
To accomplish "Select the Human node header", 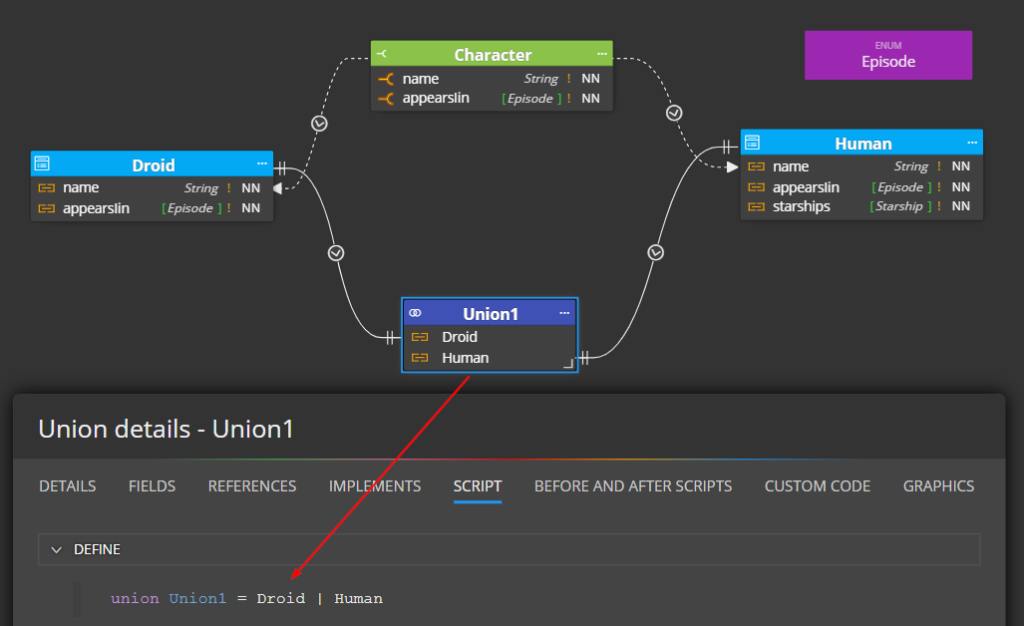I will [862, 142].
